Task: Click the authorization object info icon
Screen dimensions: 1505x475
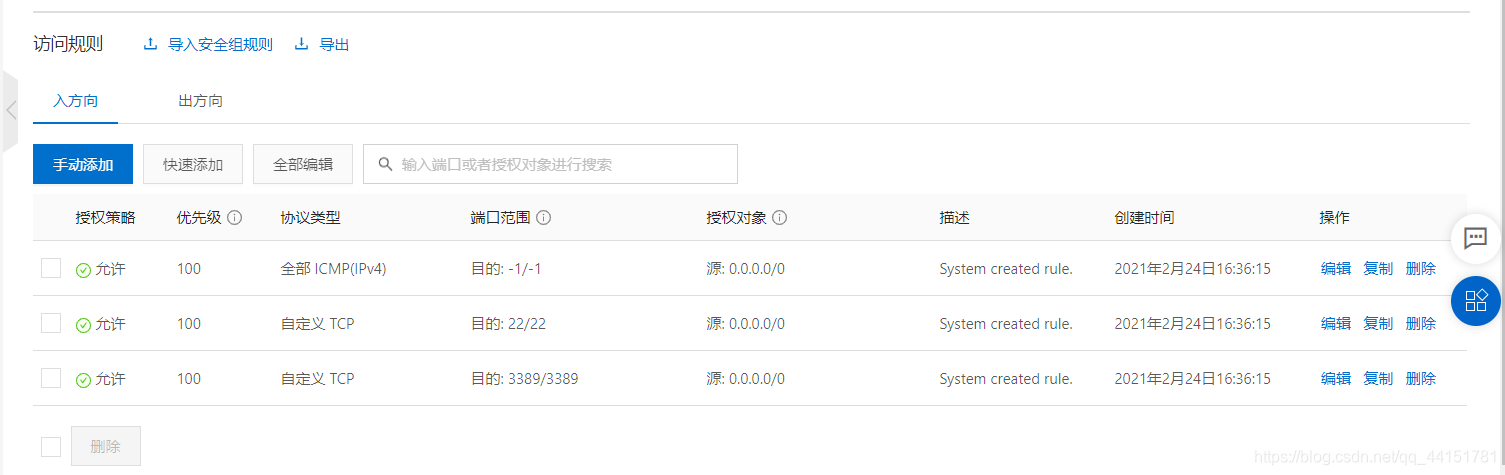Action: [x=780, y=218]
